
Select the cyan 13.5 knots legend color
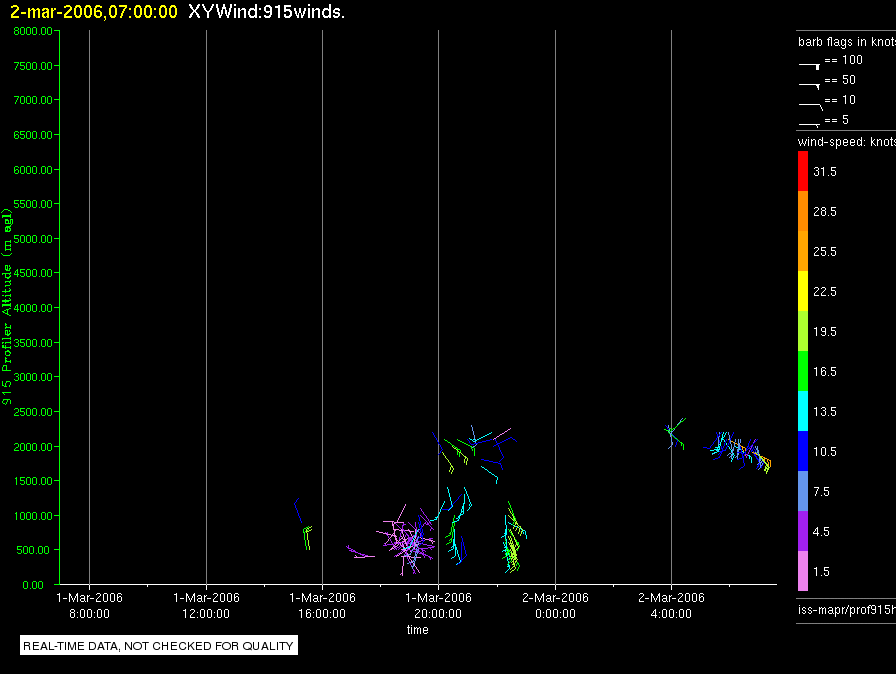click(803, 411)
